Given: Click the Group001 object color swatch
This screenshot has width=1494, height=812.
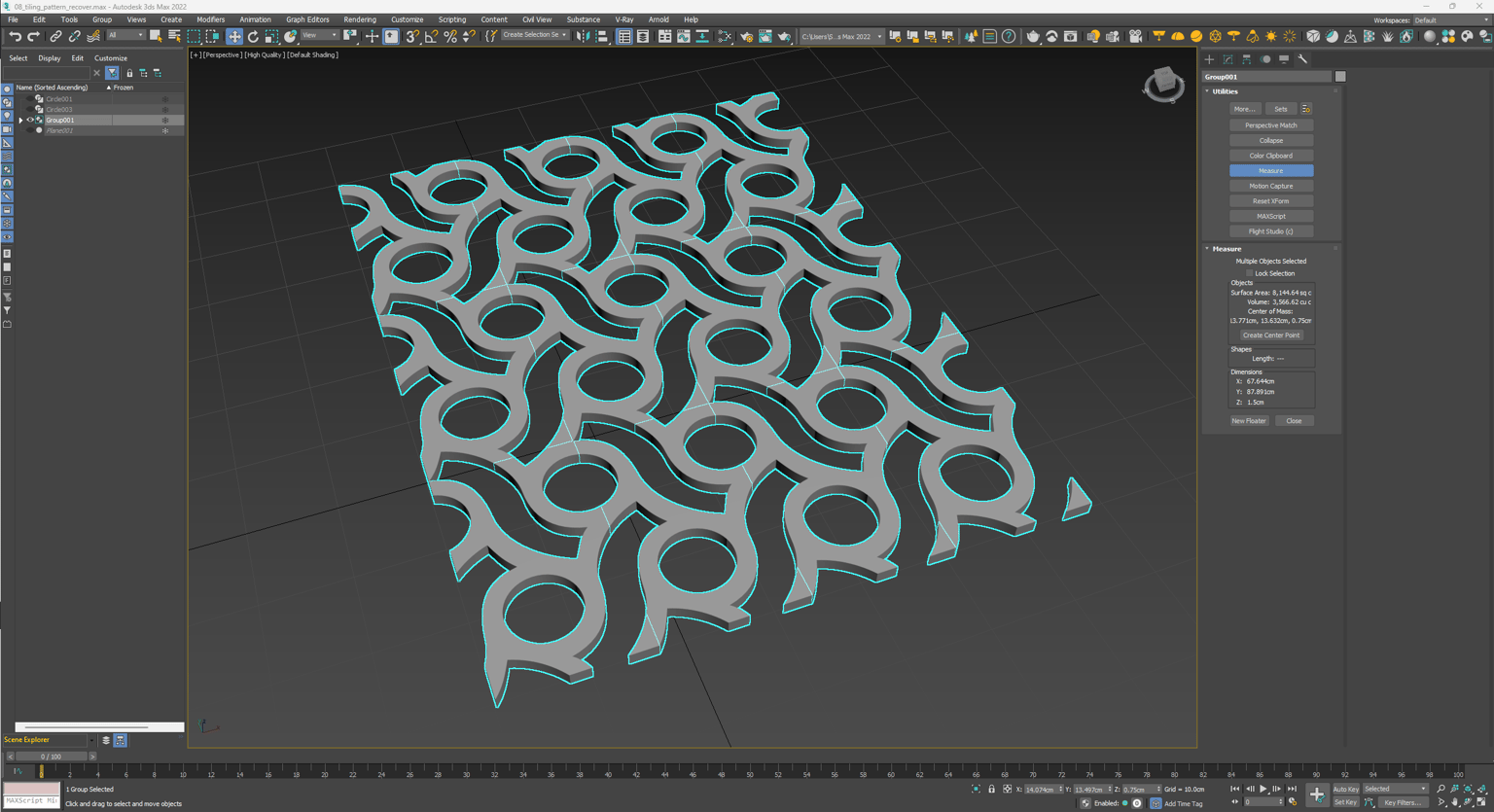Looking at the screenshot, I should (1340, 77).
